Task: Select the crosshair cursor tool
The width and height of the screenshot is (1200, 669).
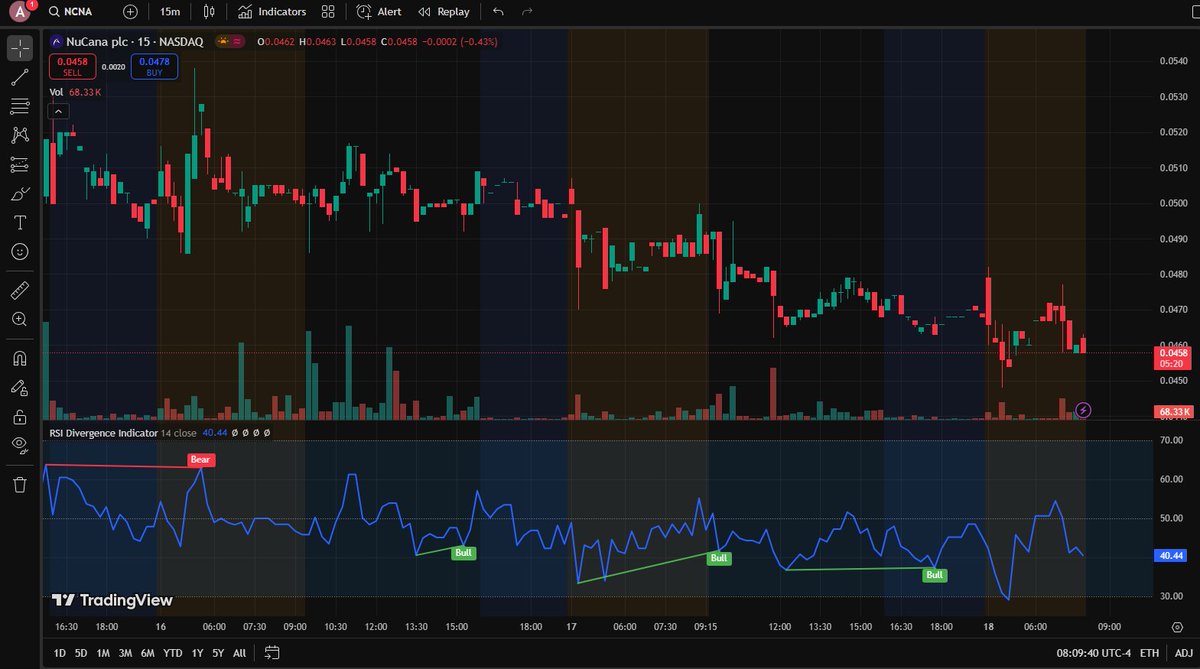Action: [x=20, y=47]
